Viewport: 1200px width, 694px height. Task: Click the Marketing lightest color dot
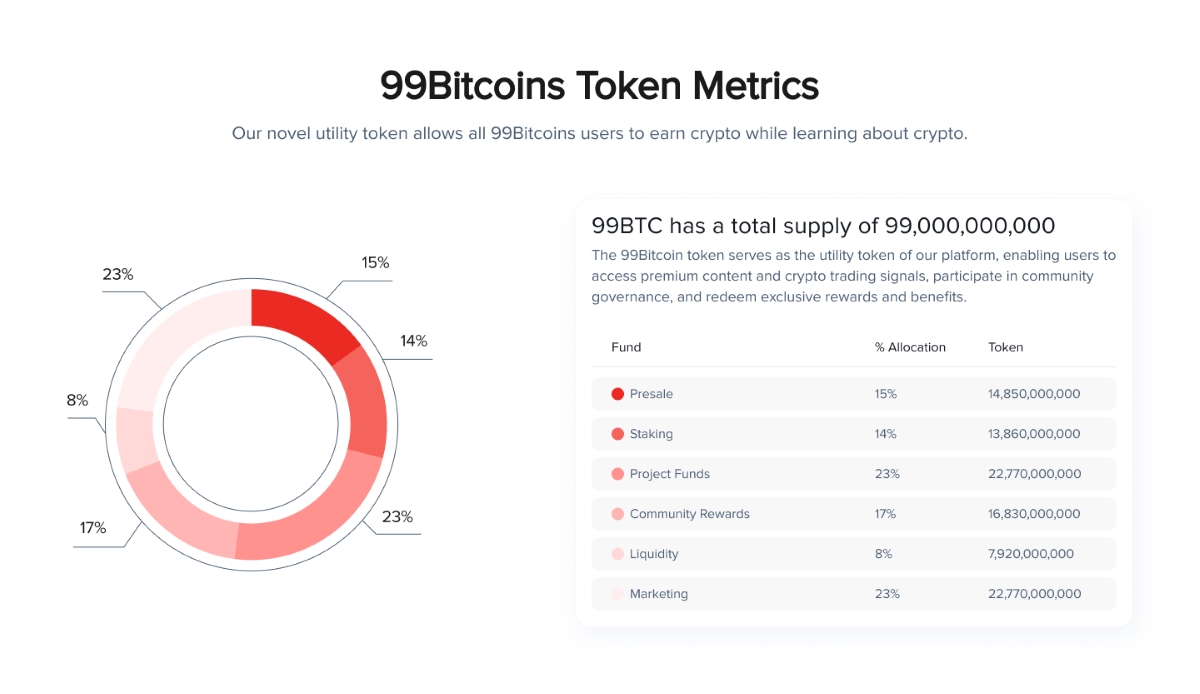point(617,594)
